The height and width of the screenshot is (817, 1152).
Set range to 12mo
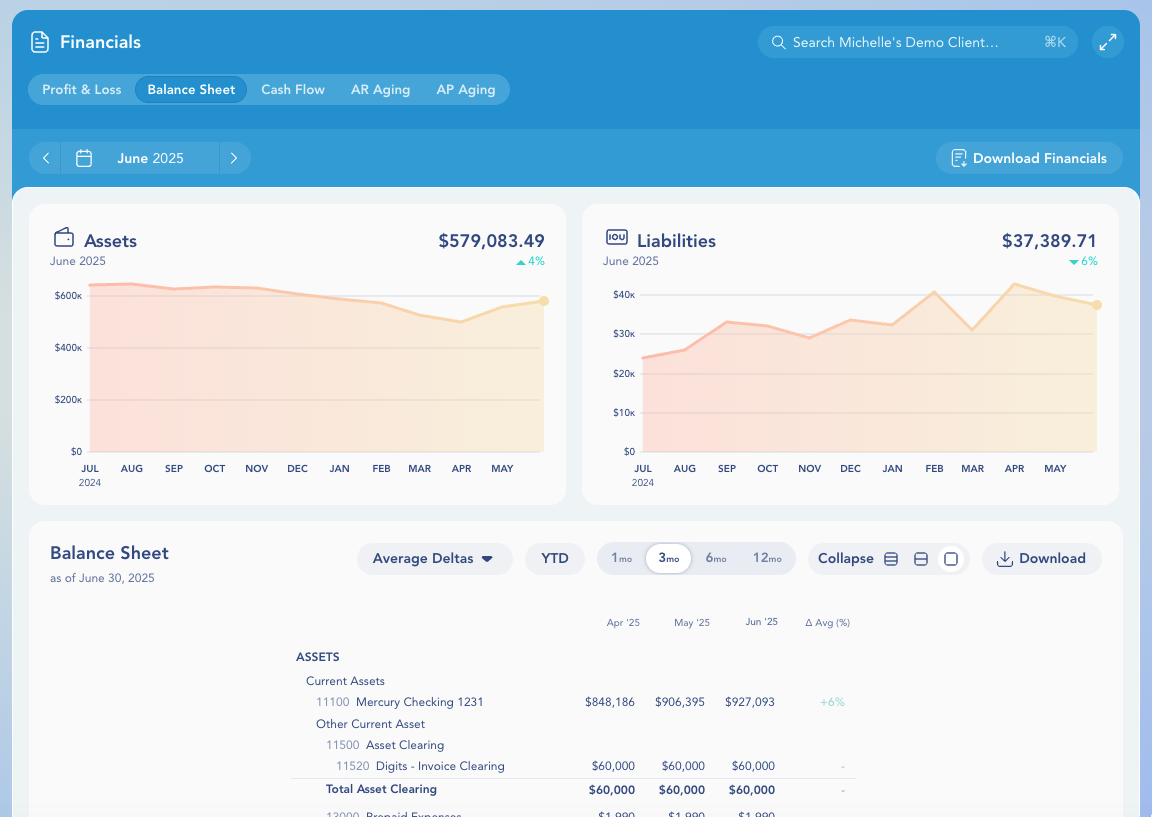767,559
